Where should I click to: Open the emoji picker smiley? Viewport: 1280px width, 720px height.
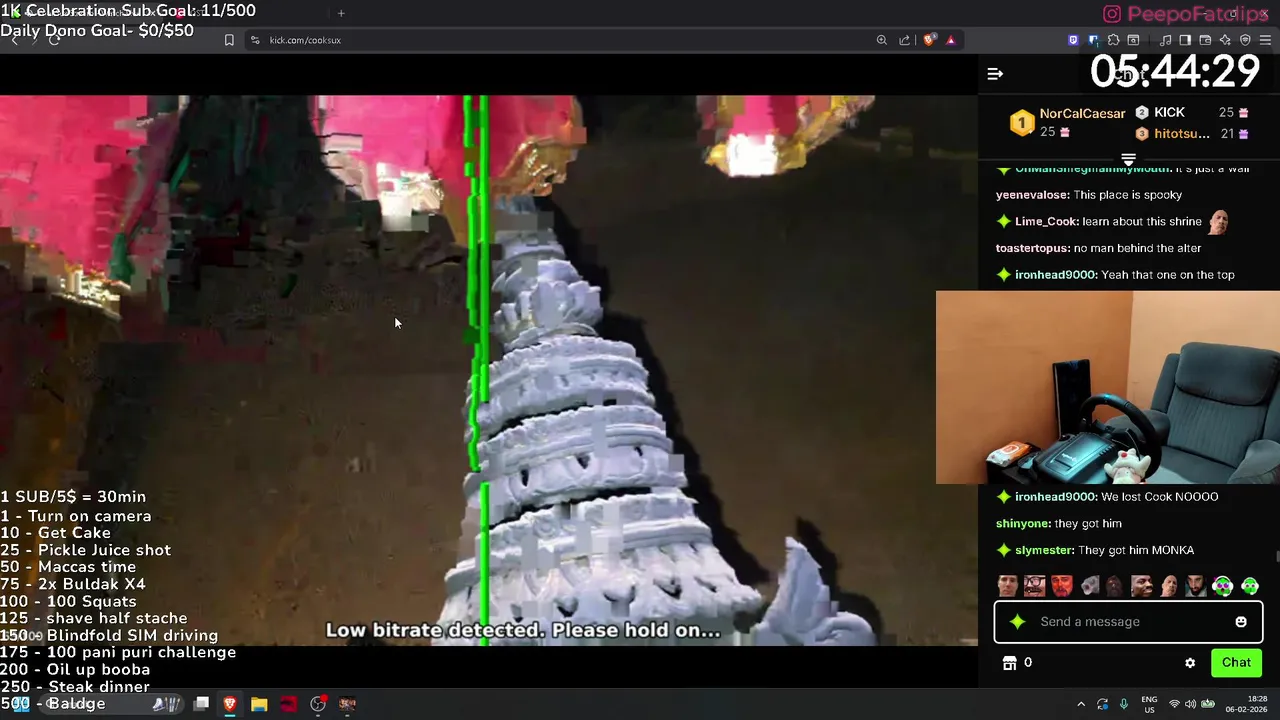1241,622
